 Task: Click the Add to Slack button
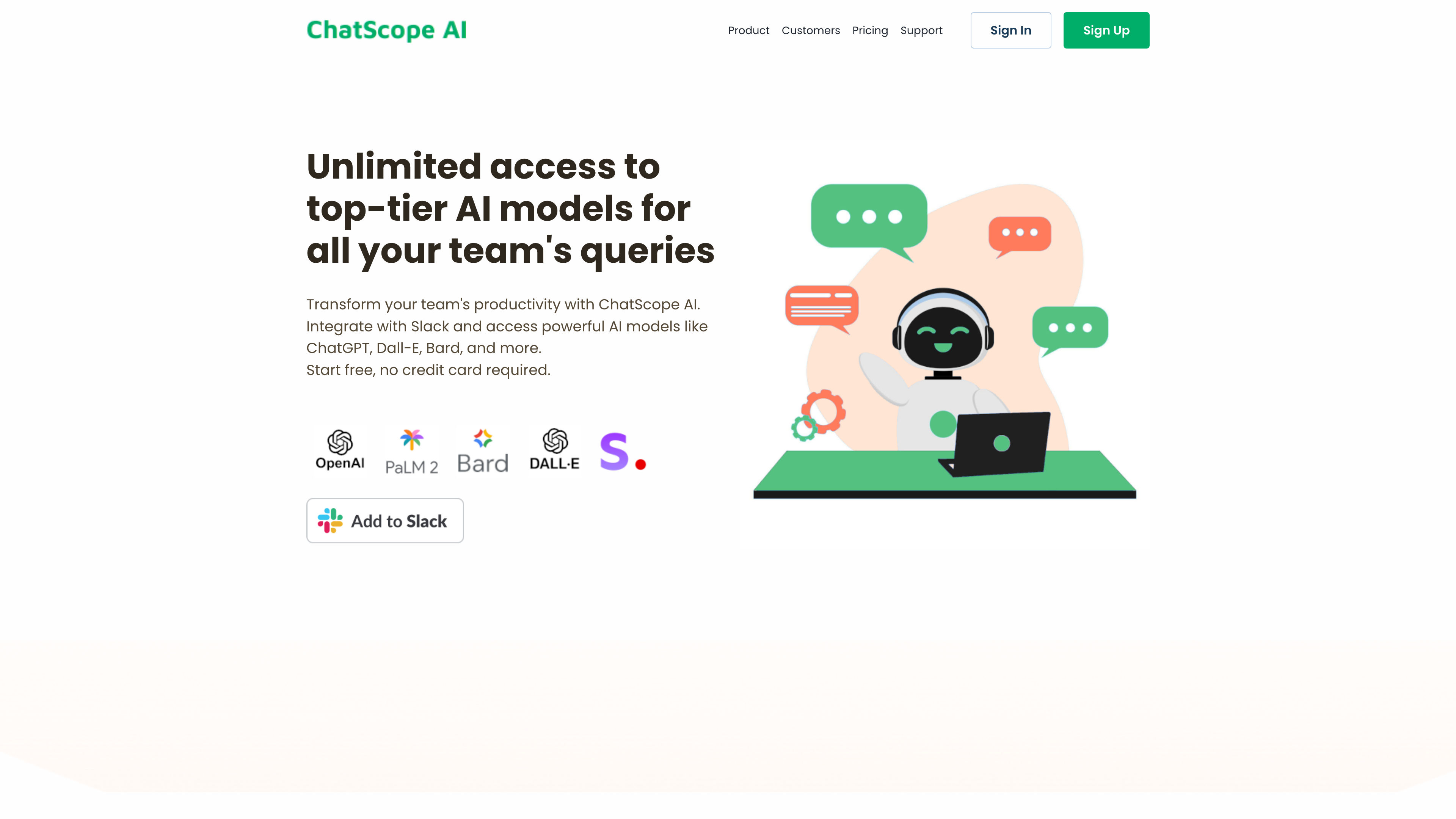pyautogui.click(x=385, y=520)
